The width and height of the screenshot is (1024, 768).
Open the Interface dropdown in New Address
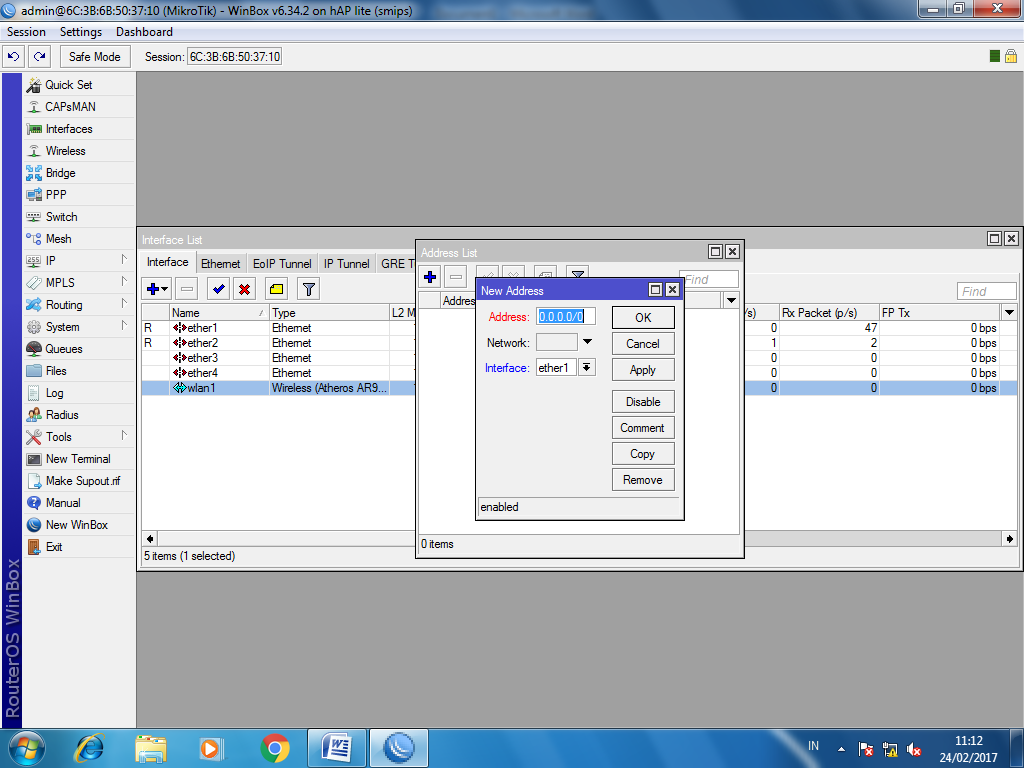click(587, 368)
